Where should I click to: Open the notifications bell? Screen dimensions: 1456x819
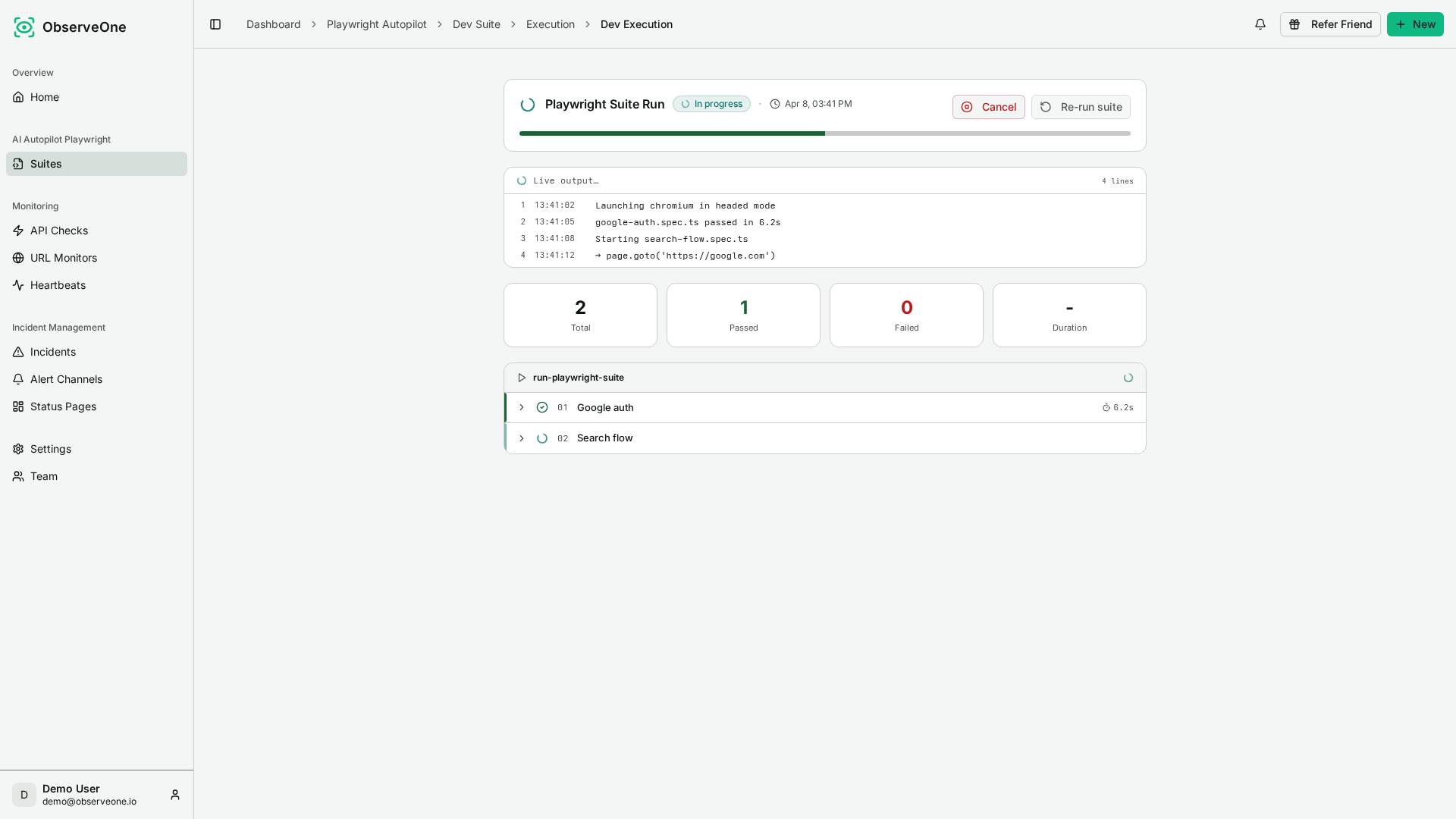click(1260, 24)
